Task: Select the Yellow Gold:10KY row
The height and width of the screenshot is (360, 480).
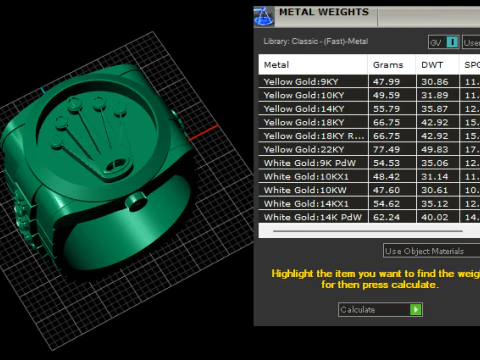Action: click(x=369, y=95)
